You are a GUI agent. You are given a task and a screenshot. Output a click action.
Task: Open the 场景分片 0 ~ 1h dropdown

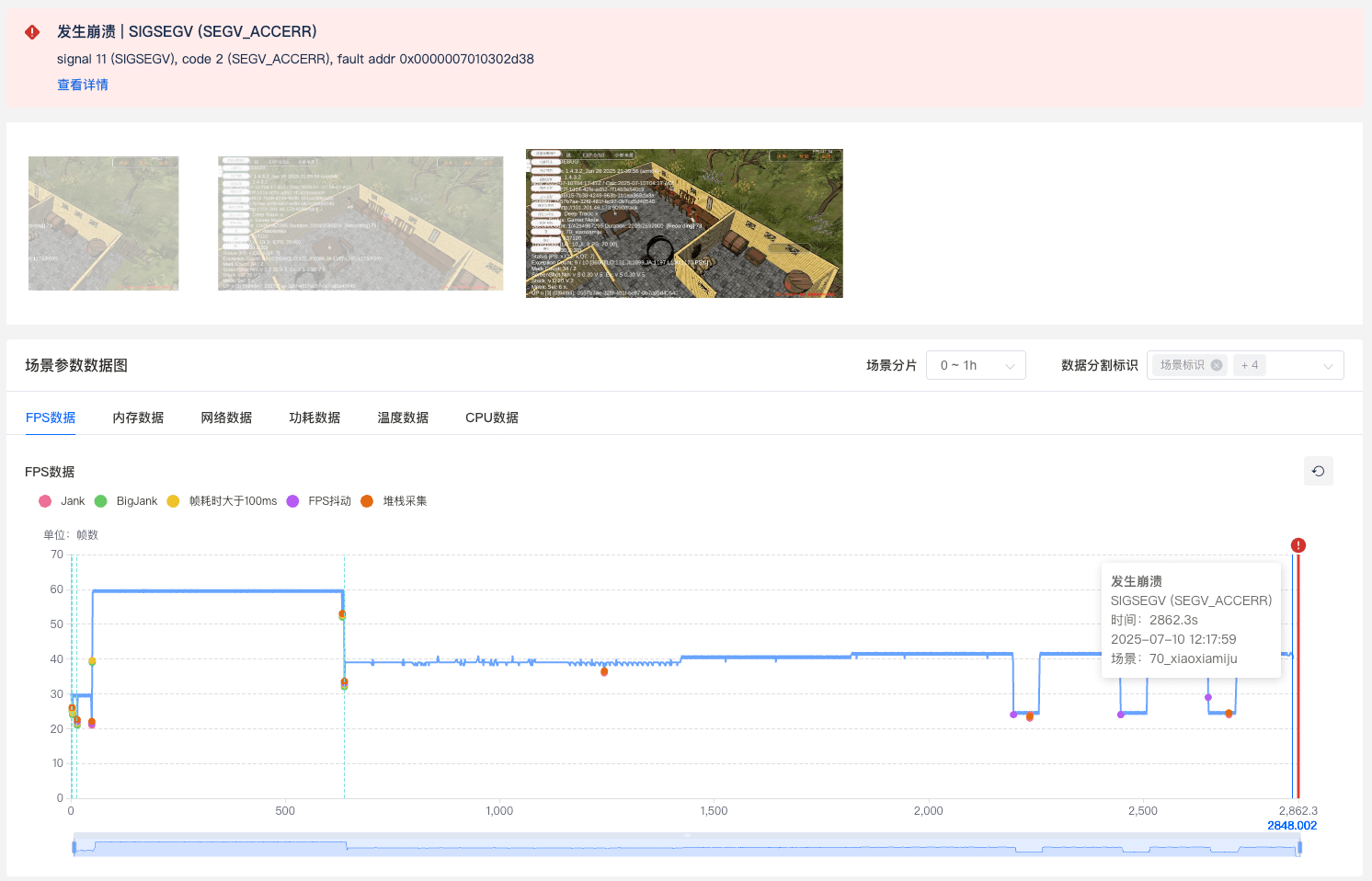click(976, 365)
